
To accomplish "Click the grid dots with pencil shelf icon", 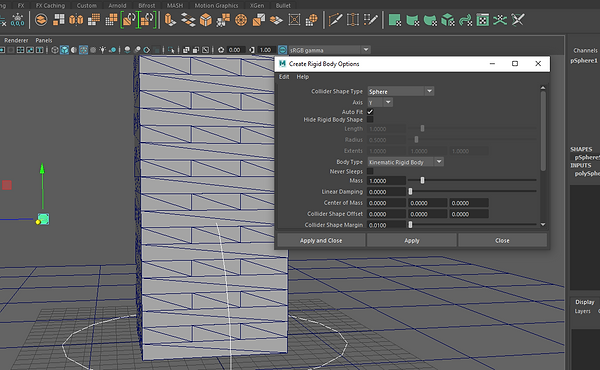I will coord(370,20).
